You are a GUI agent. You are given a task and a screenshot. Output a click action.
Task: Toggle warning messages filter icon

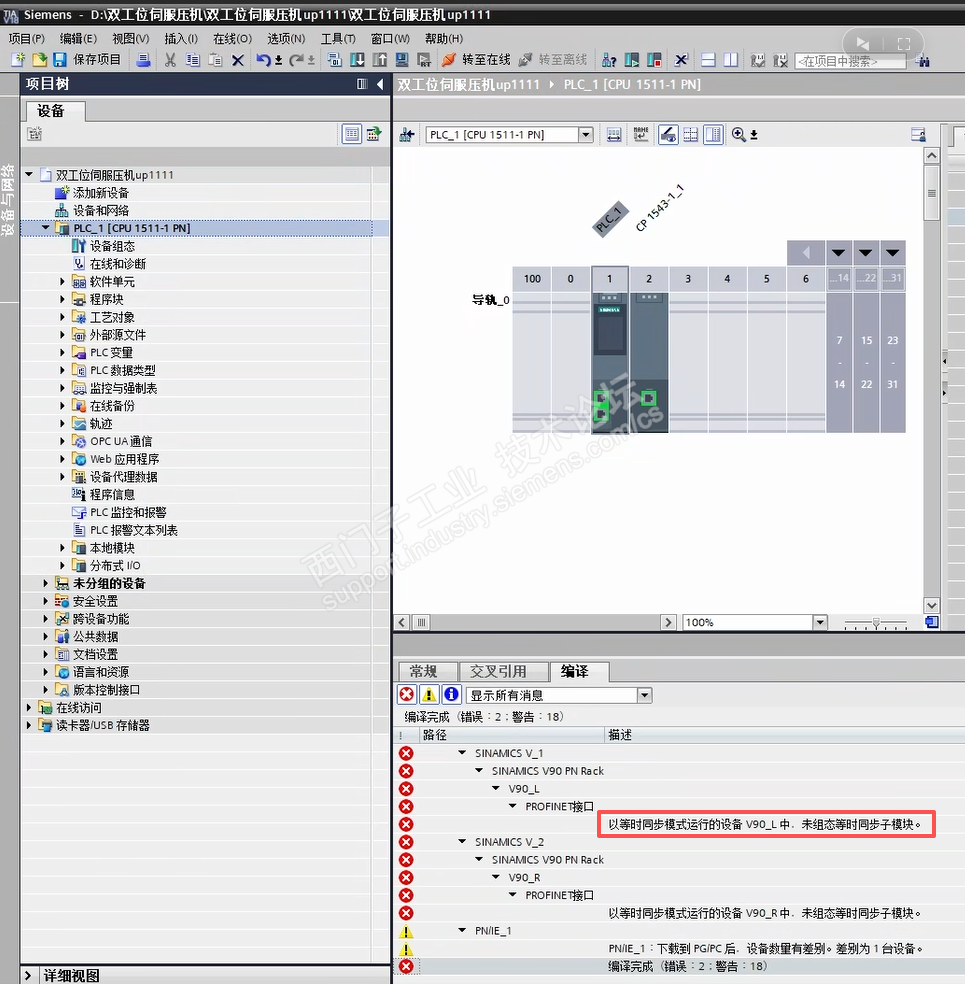(429, 694)
